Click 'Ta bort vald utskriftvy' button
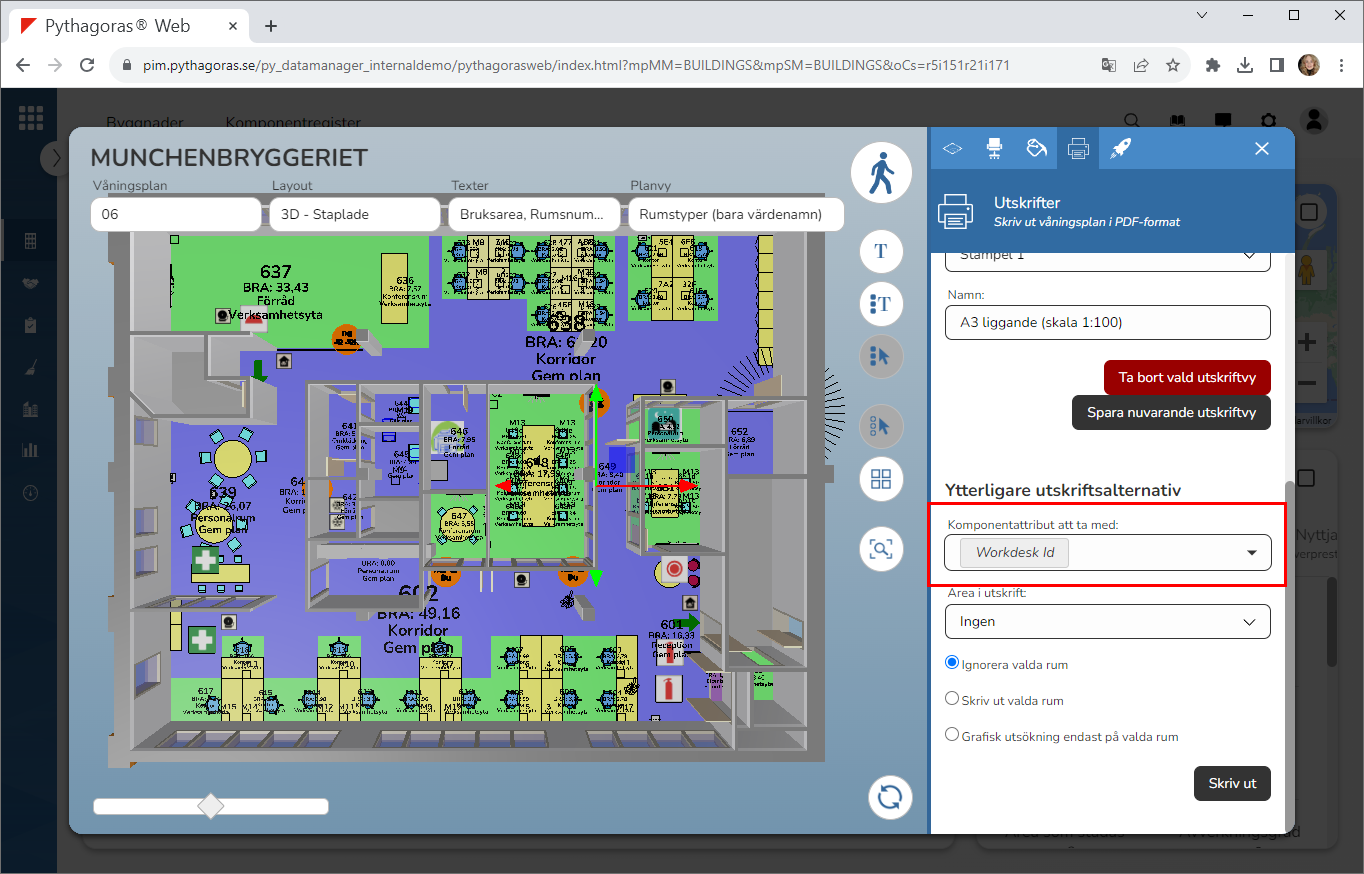The image size is (1364, 874). [x=1186, y=378]
